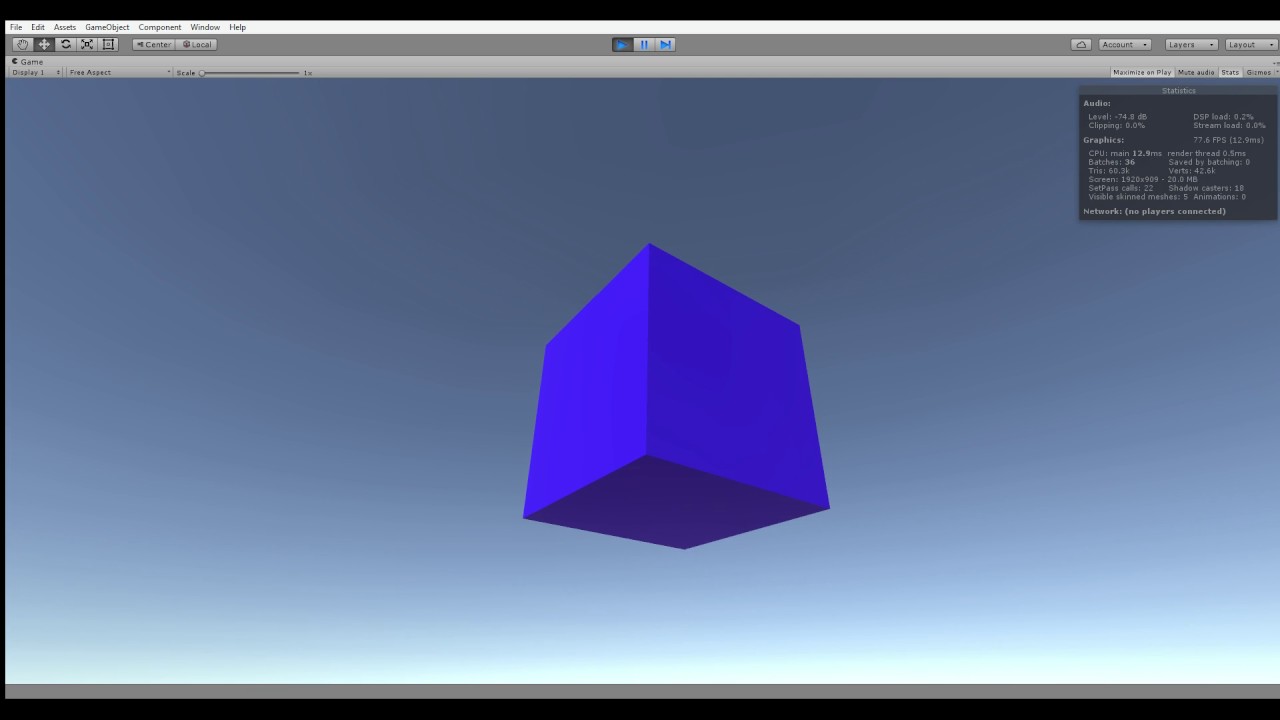The image size is (1280, 720).
Task: Click the Statistics panel title
Action: click(1178, 91)
